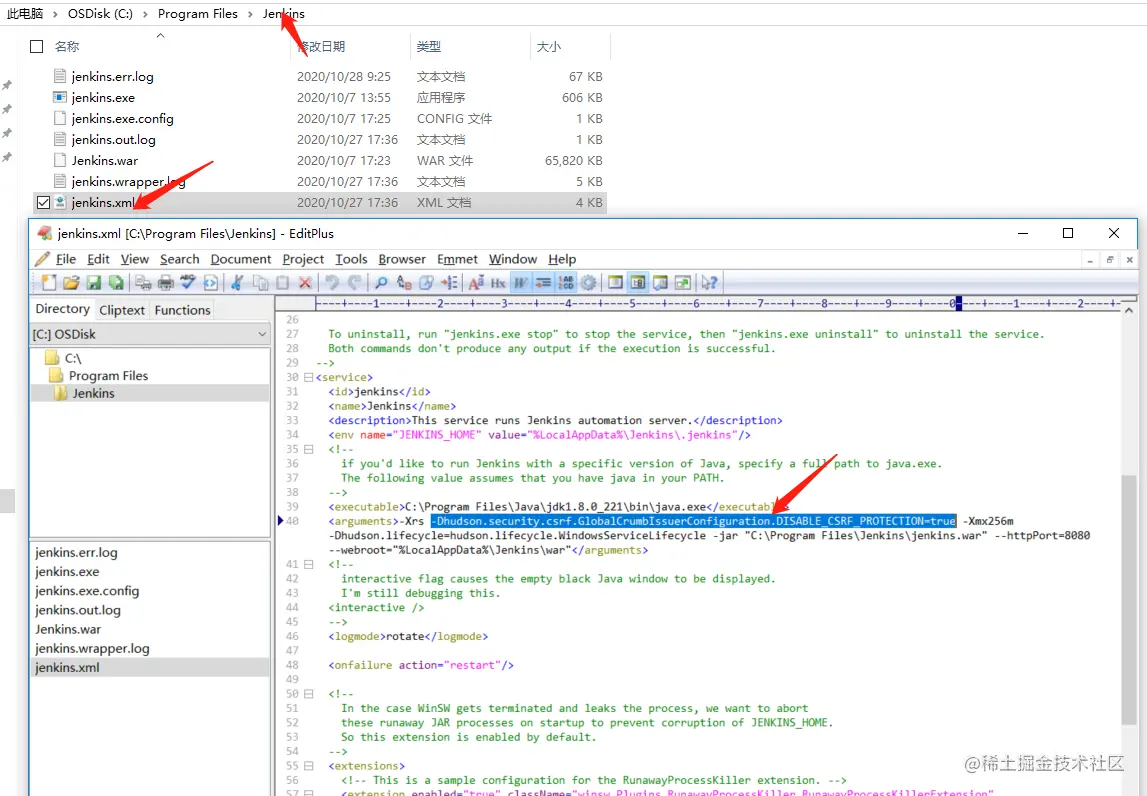Click the Find in Files toolbar icon
The height and width of the screenshot is (796, 1147).
(426, 282)
